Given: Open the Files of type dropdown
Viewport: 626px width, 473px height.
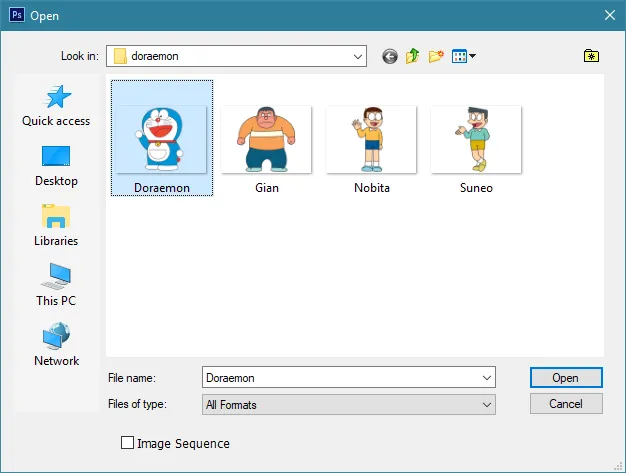Looking at the screenshot, I should [349, 405].
